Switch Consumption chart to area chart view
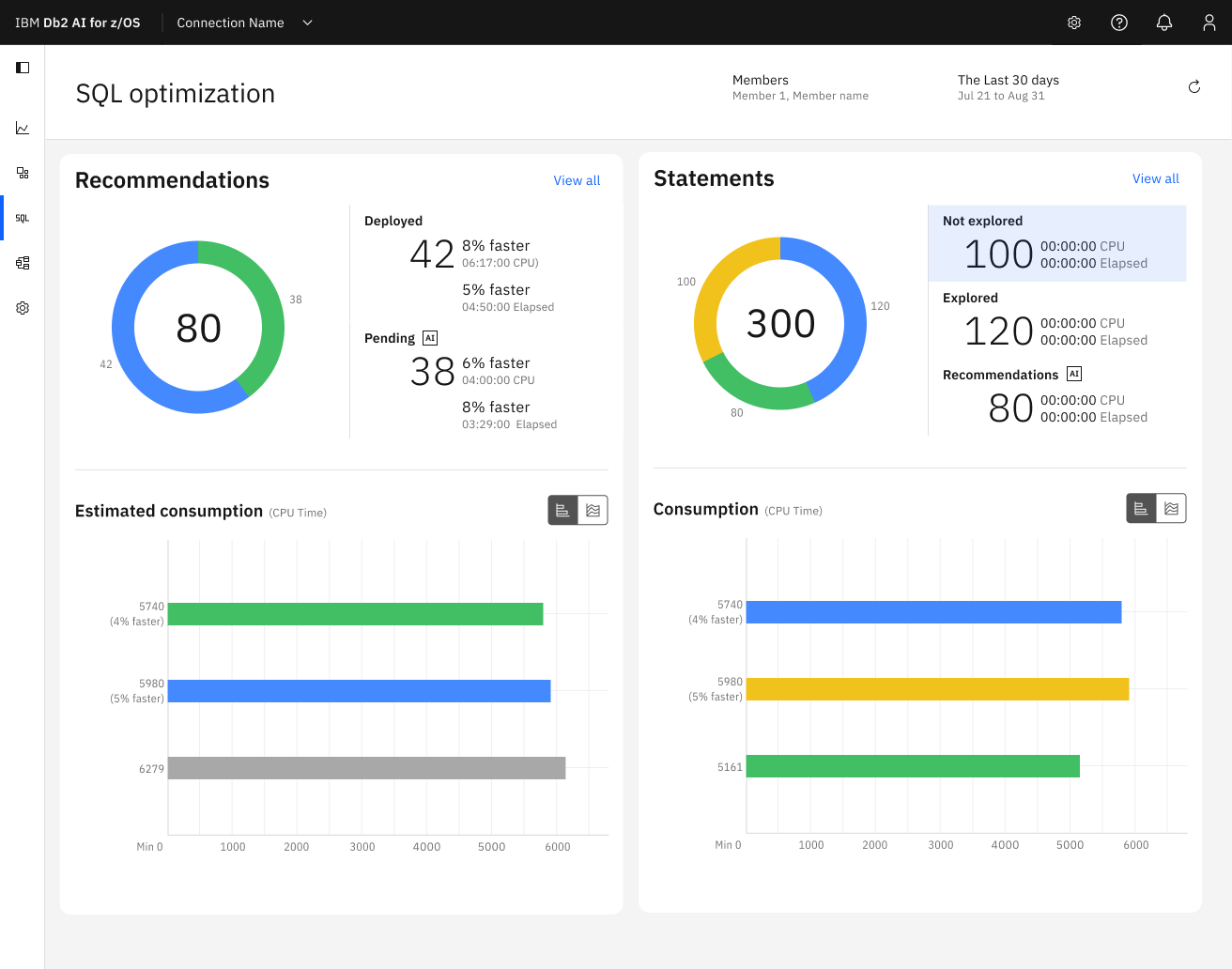 [x=1172, y=508]
